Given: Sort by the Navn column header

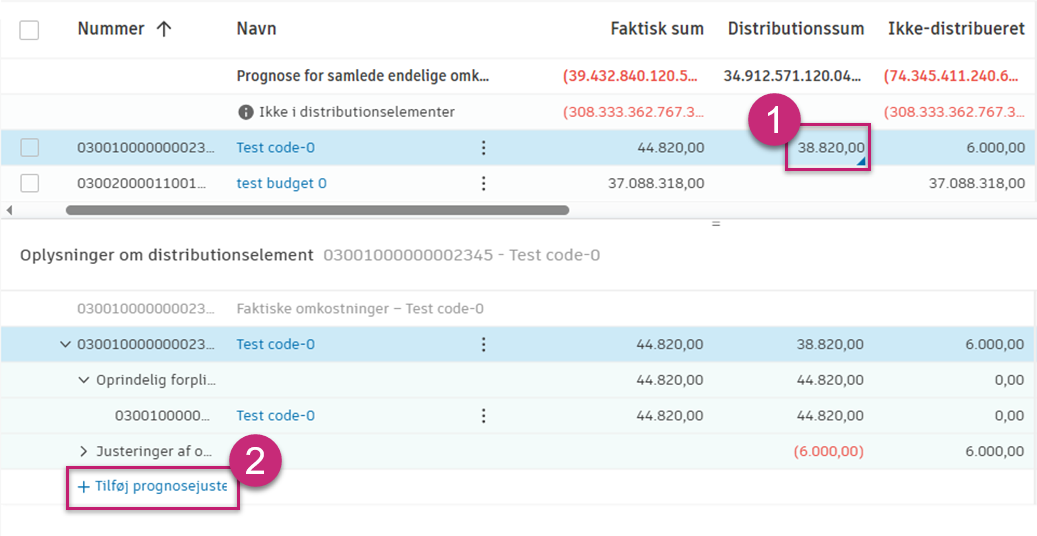Looking at the screenshot, I should pyautogui.click(x=256, y=29).
